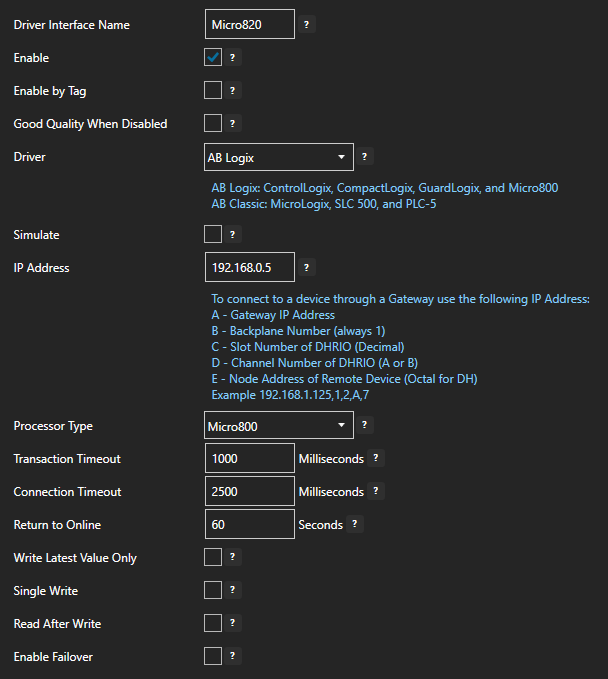The width and height of the screenshot is (608, 679).
Task: Show help for Enable by Tag
Action: coord(233,91)
